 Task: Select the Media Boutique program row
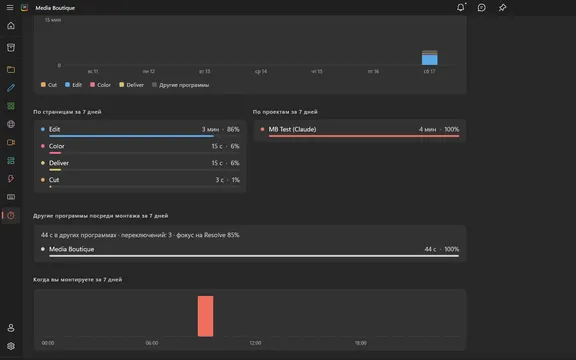250,251
